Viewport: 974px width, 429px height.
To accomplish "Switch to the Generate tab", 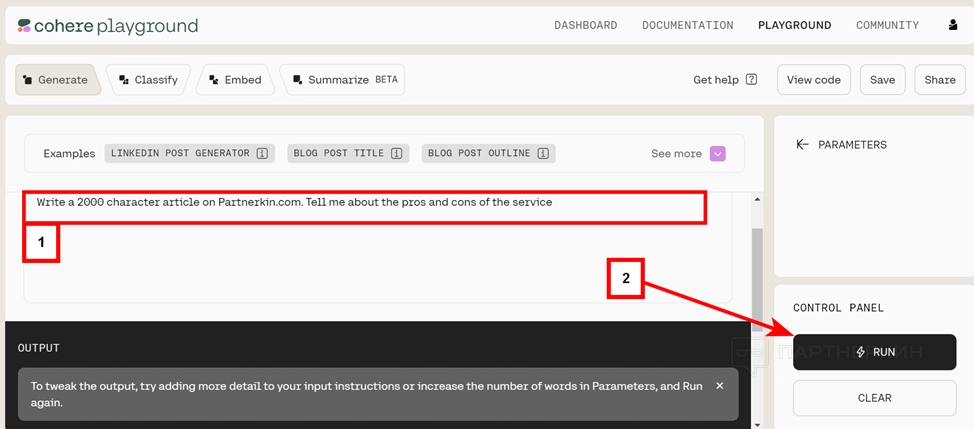I will pyautogui.click(x=57, y=79).
